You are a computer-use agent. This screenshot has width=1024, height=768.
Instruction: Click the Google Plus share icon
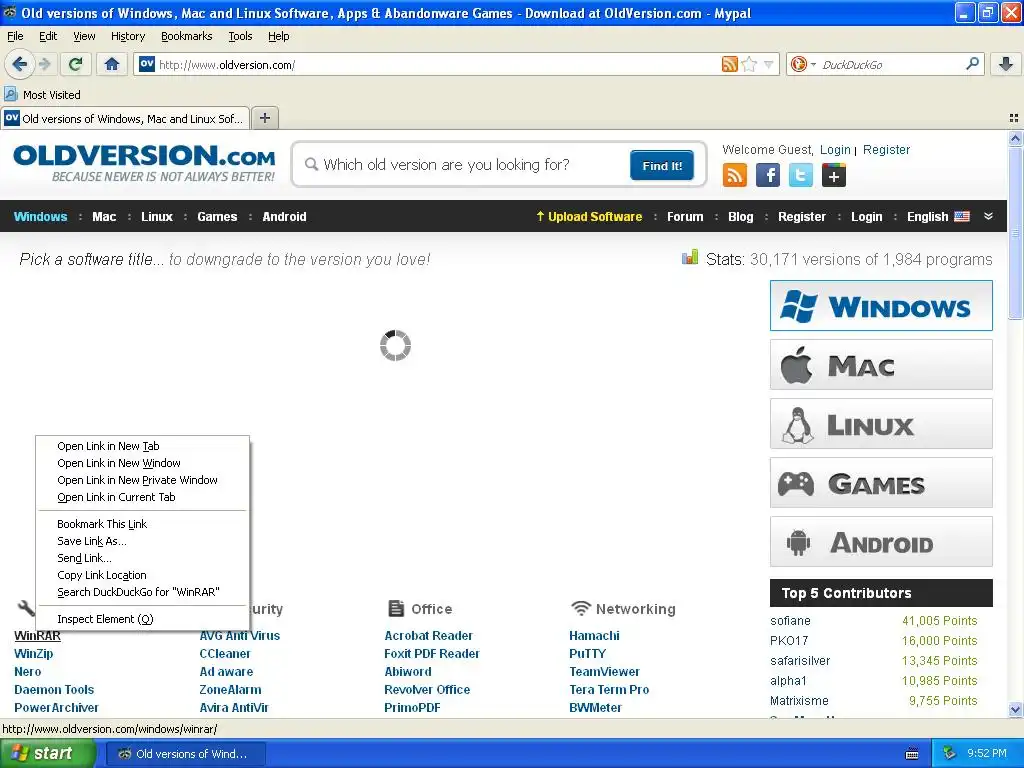click(x=834, y=175)
